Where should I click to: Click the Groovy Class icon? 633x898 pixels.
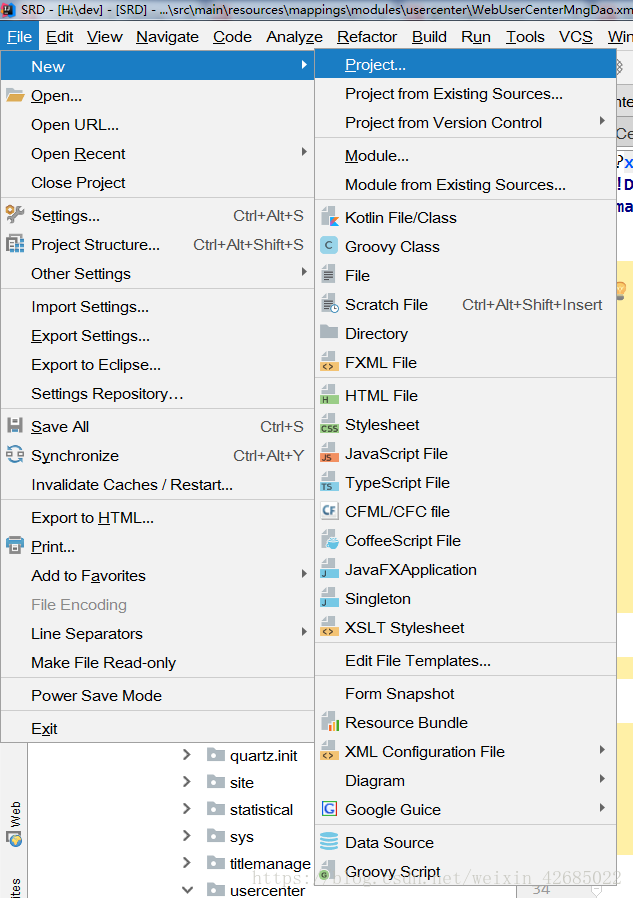(x=329, y=246)
